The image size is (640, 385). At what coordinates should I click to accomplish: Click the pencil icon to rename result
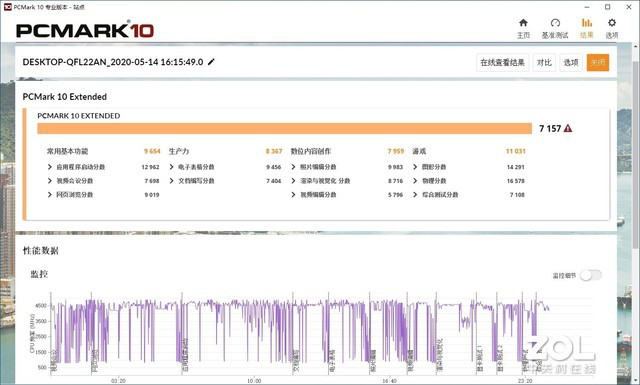pyautogui.click(x=211, y=62)
